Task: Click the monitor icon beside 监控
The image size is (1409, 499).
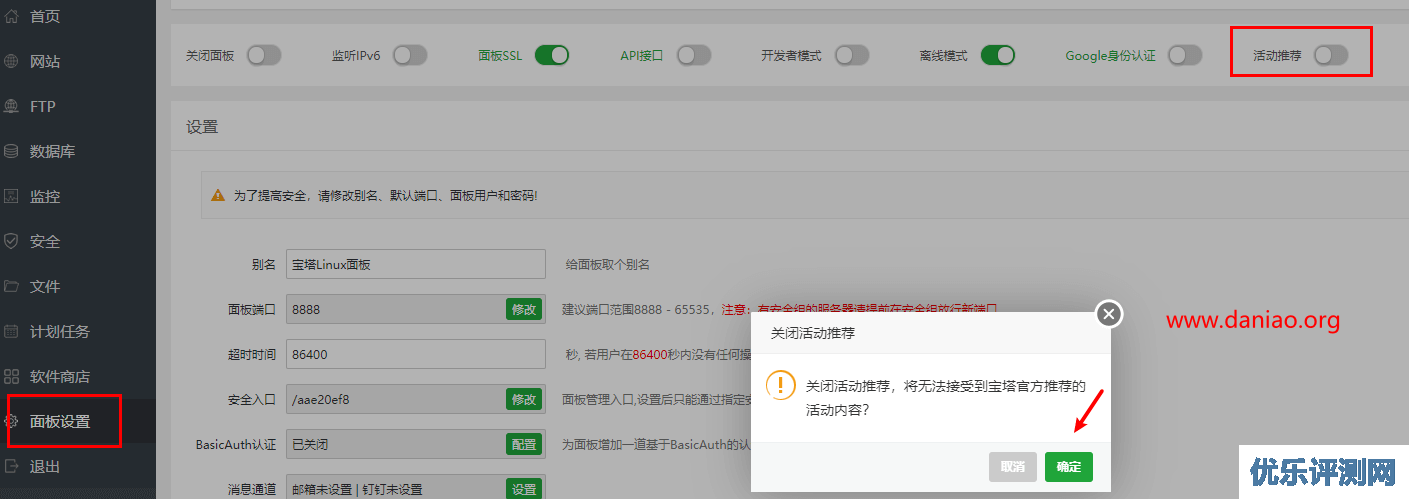Action: [x=12, y=196]
